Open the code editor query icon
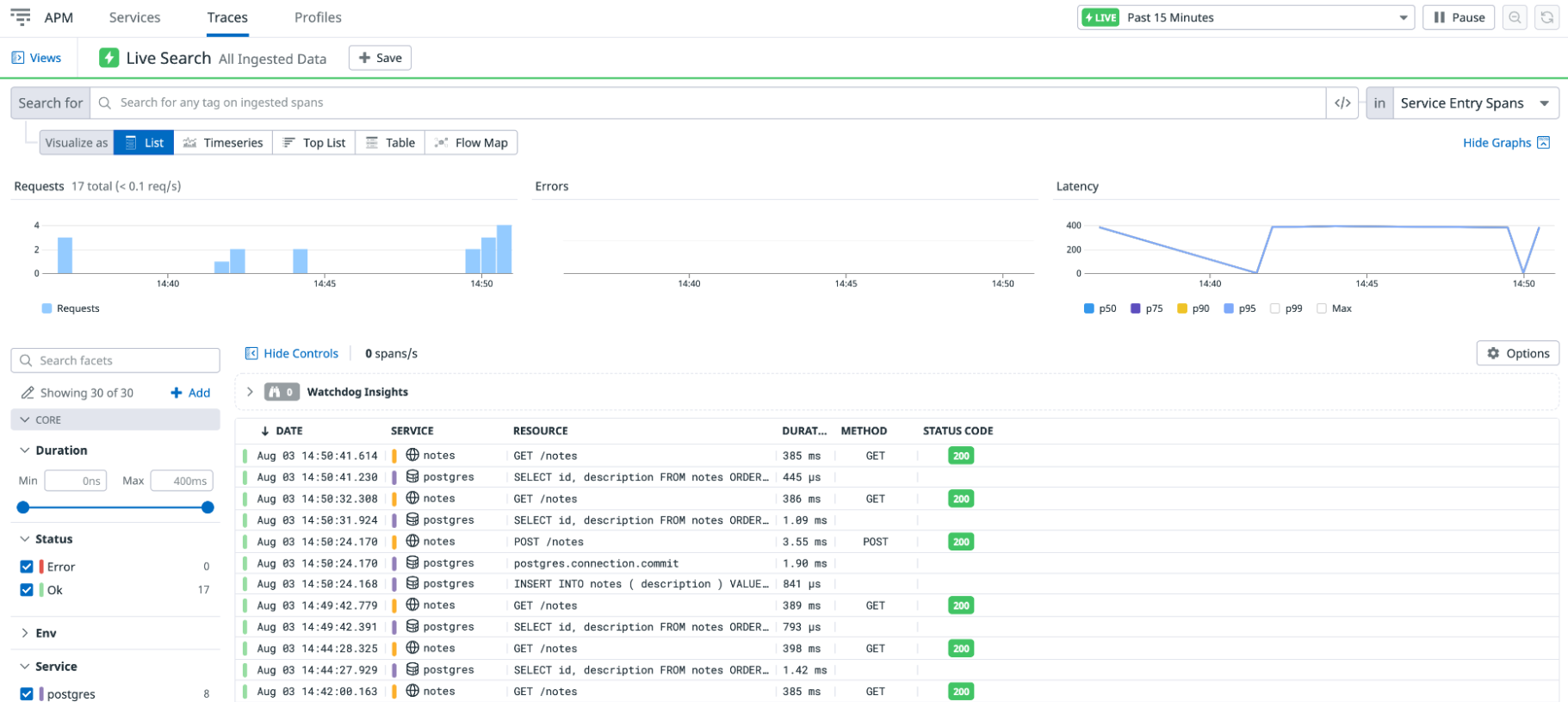This screenshot has width=1568, height=702. click(x=1342, y=103)
